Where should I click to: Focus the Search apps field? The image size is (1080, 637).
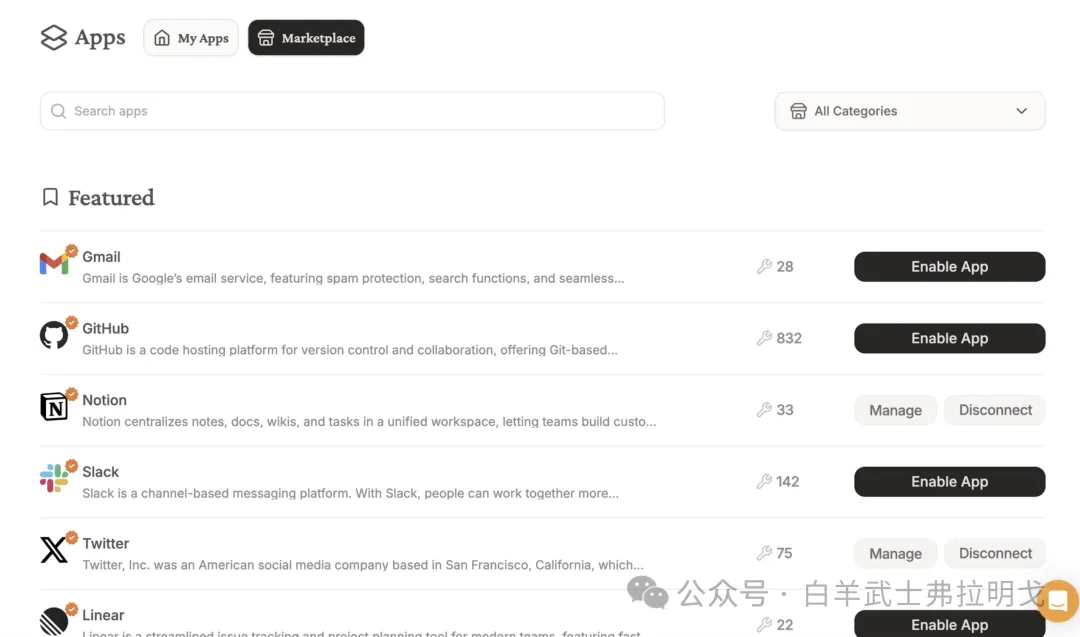tap(352, 111)
